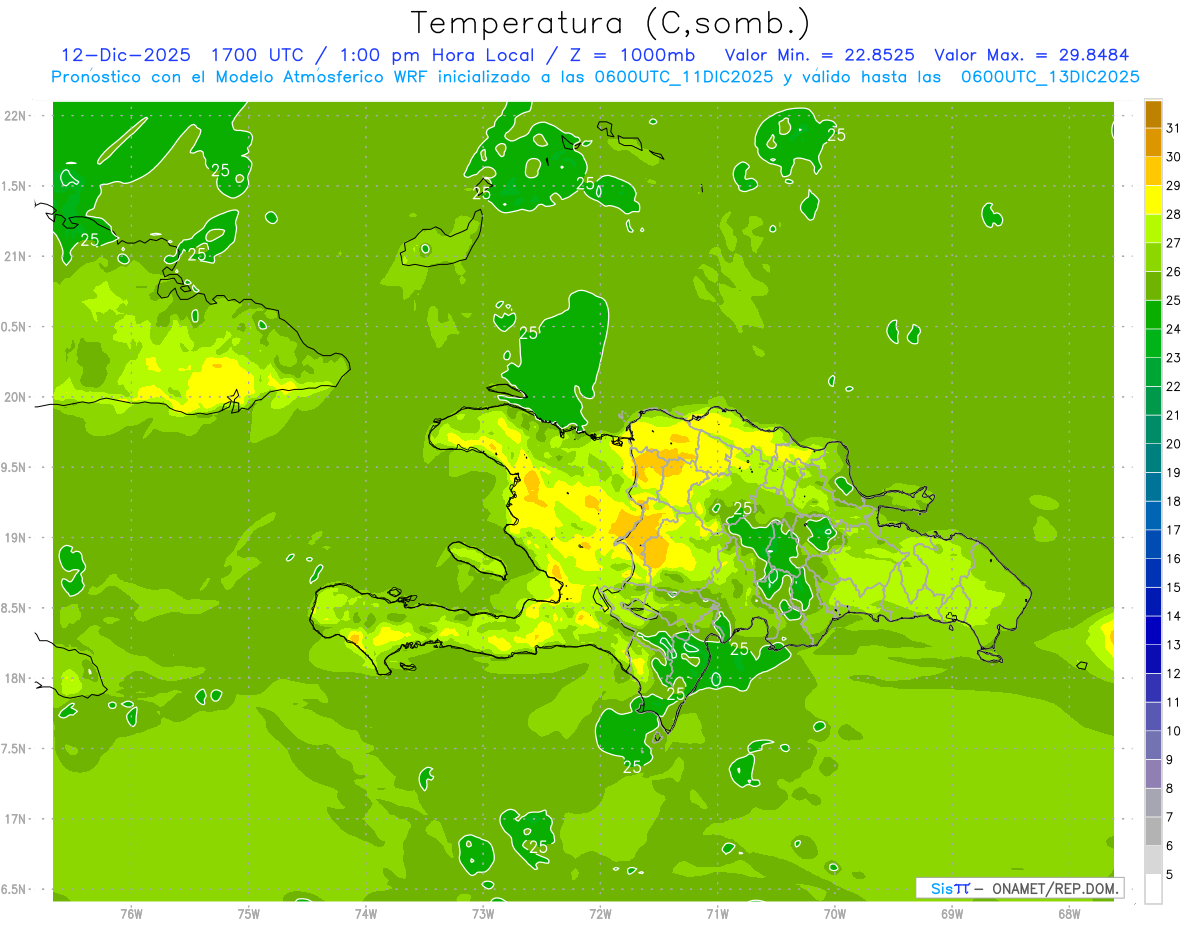Click the legend swatch between 30 and 31
Viewport: 1200px width, 927px height.
[1153, 143]
